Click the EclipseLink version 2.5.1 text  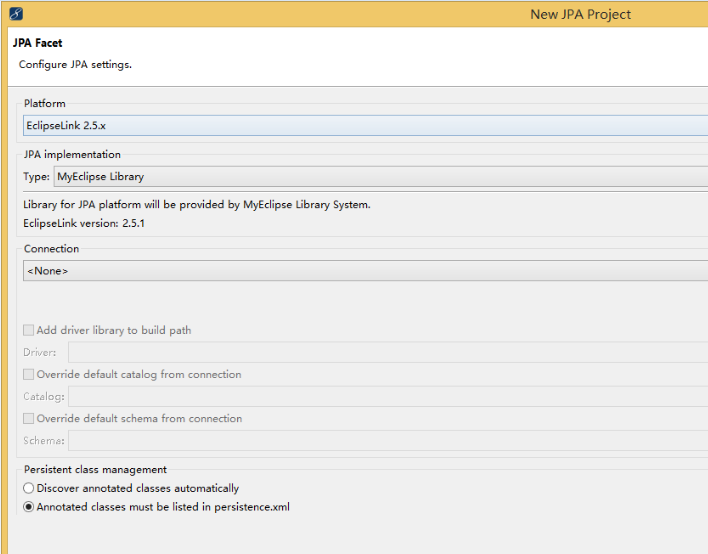point(84,223)
